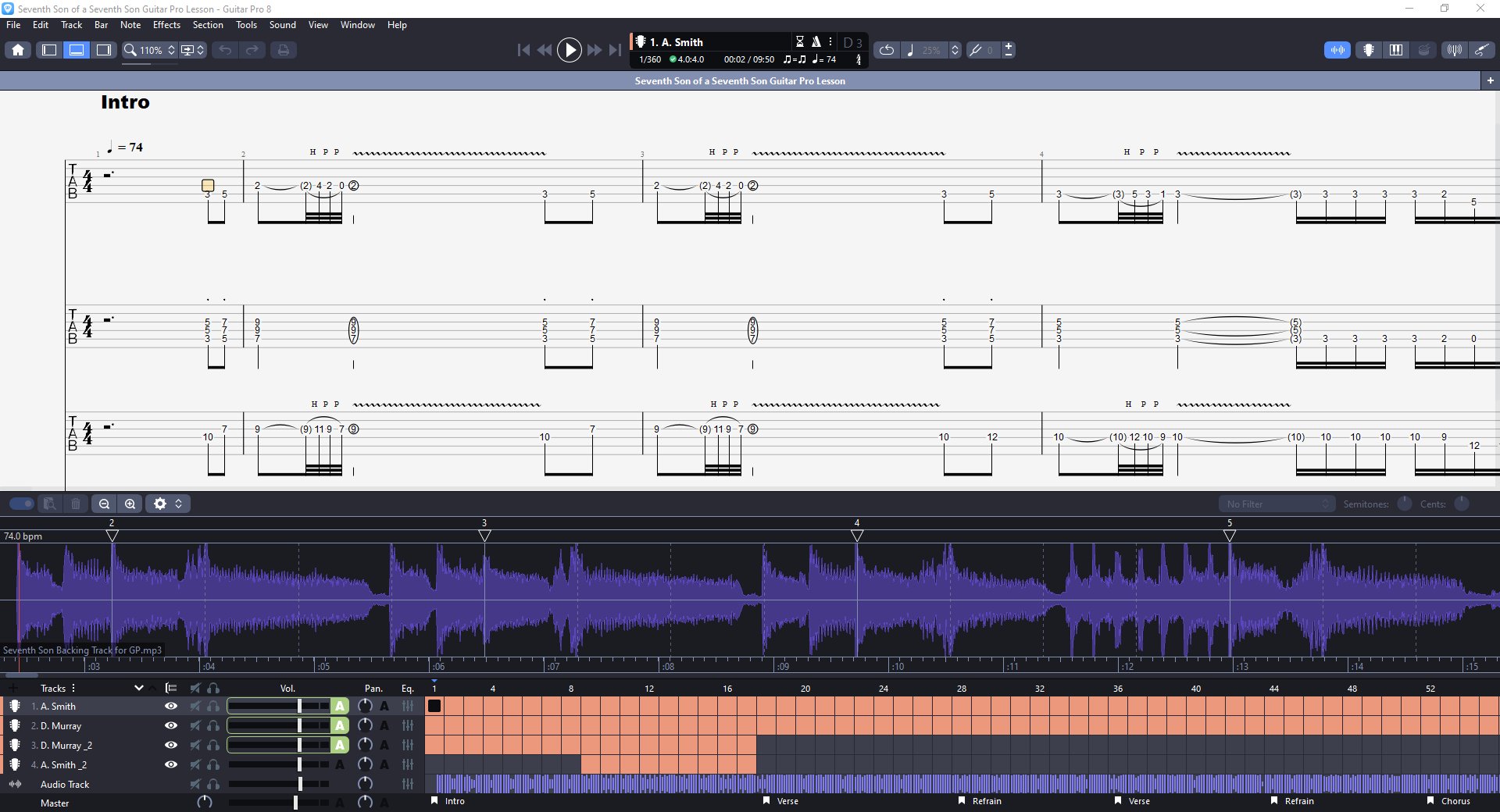The width and height of the screenshot is (1500, 812).
Task: Toggle the right inspector panel
Action: [103, 50]
